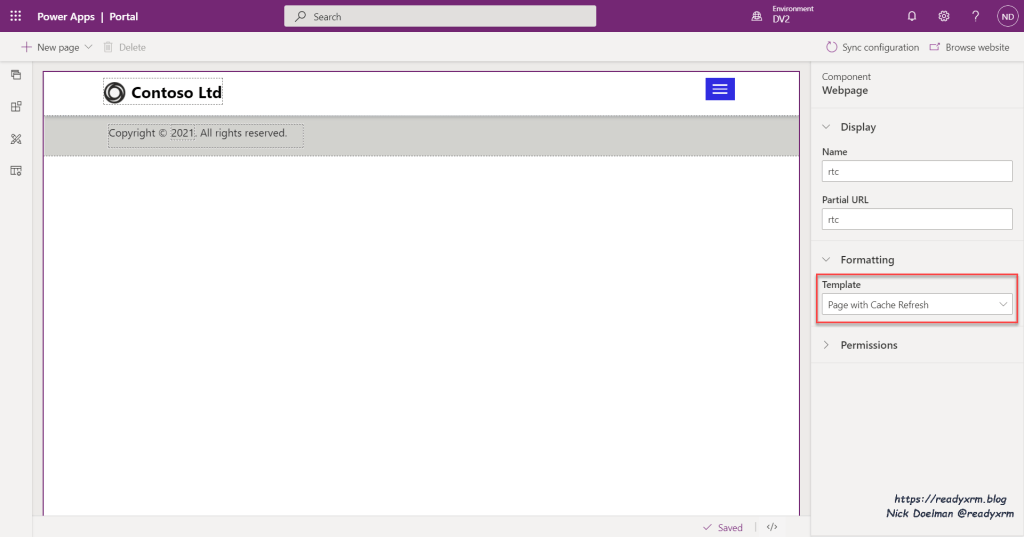The height and width of the screenshot is (537, 1024).
Task: Open the app launcher waffle icon
Action: [x=15, y=16]
